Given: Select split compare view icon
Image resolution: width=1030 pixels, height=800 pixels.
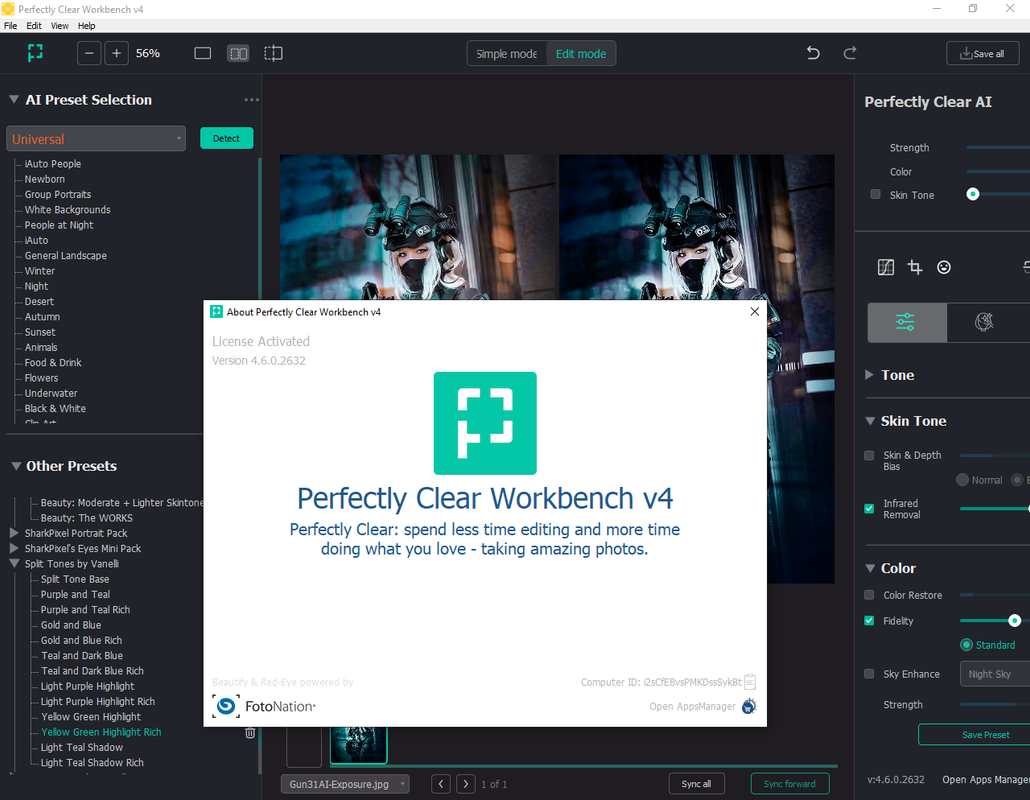Looking at the screenshot, I should [x=273, y=53].
